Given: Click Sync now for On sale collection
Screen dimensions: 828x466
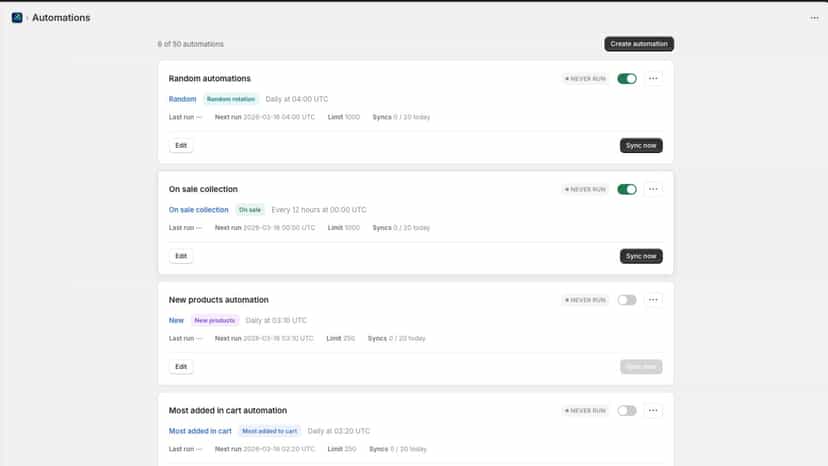Looking at the screenshot, I should [641, 256].
